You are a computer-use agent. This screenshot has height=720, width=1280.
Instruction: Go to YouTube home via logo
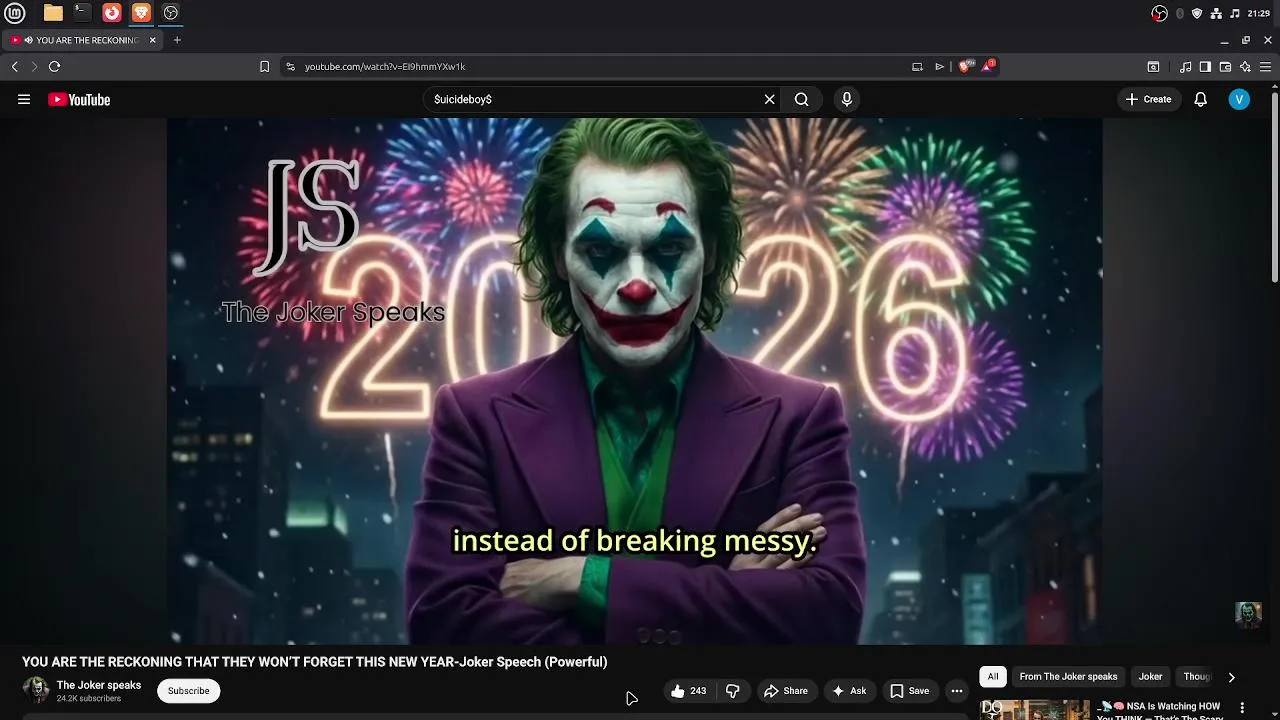pos(79,99)
